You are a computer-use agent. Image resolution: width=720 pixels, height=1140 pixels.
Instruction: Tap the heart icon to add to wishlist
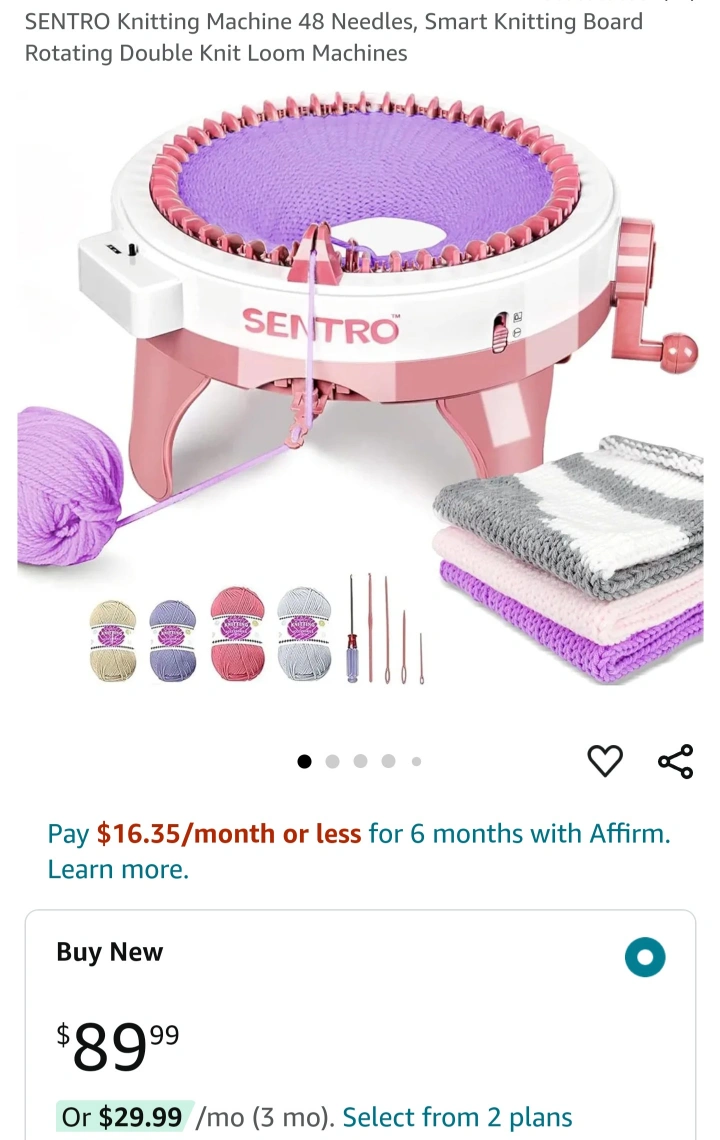(604, 761)
